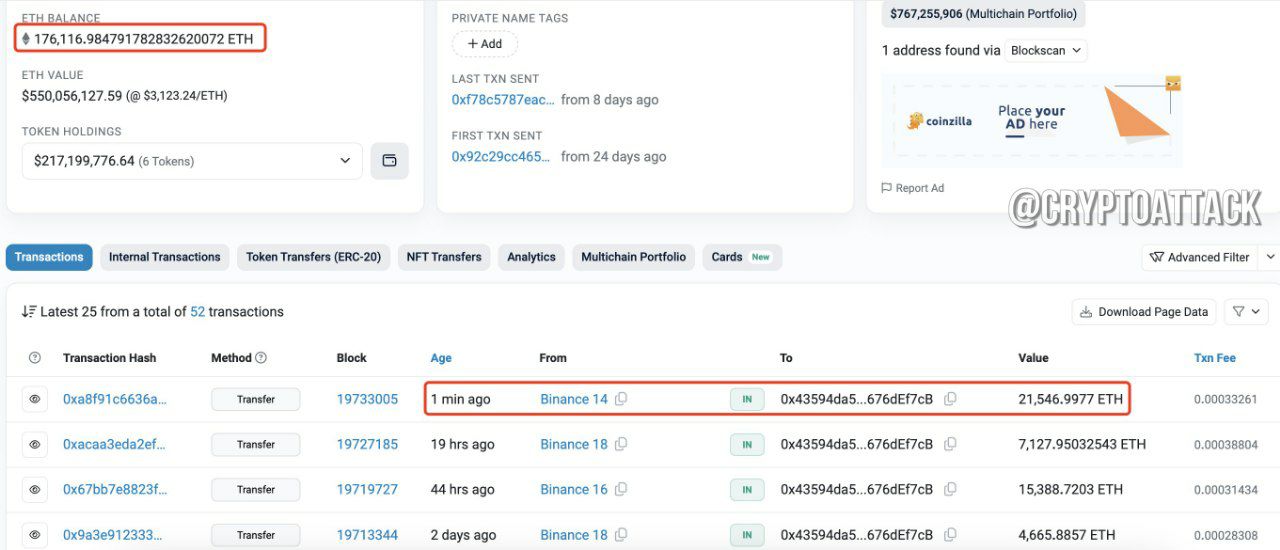The image size is (1280, 550).
Task: Open last transaction 0xf78c5787eac link
Action: (503, 100)
